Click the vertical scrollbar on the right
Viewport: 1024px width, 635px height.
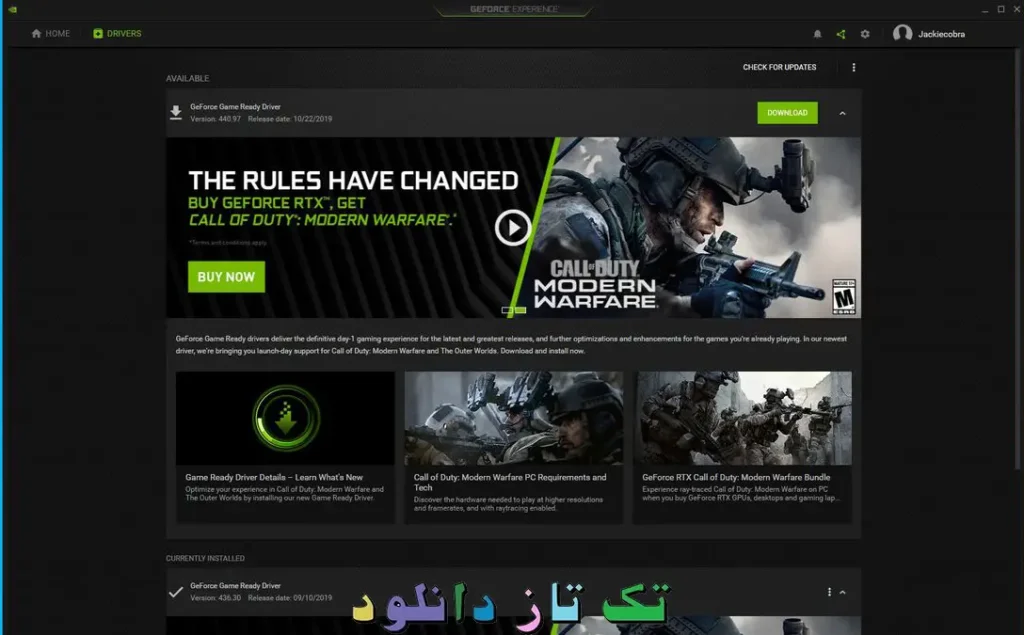(x=1017, y=258)
